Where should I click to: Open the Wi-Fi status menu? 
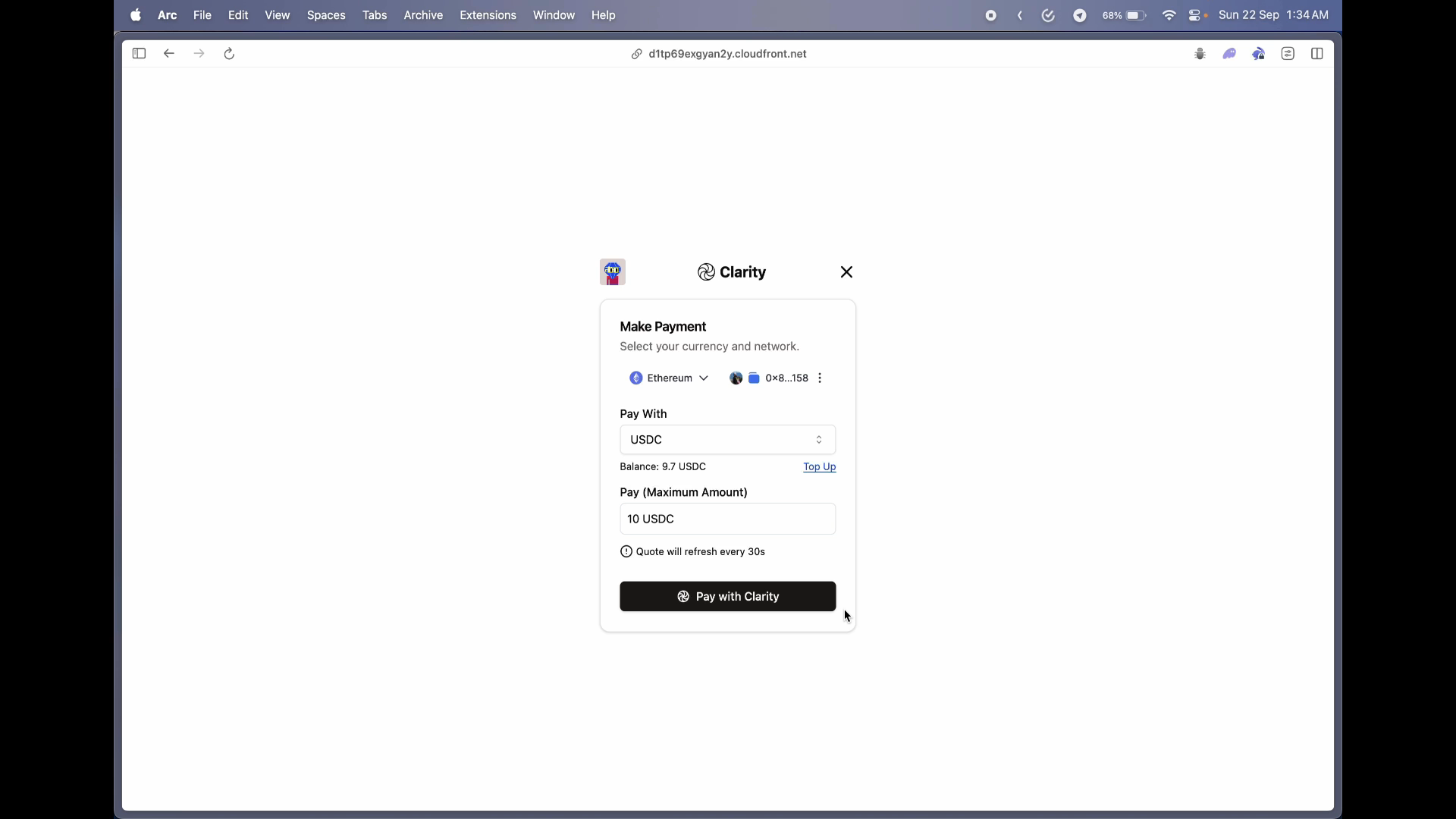[1169, 15]
